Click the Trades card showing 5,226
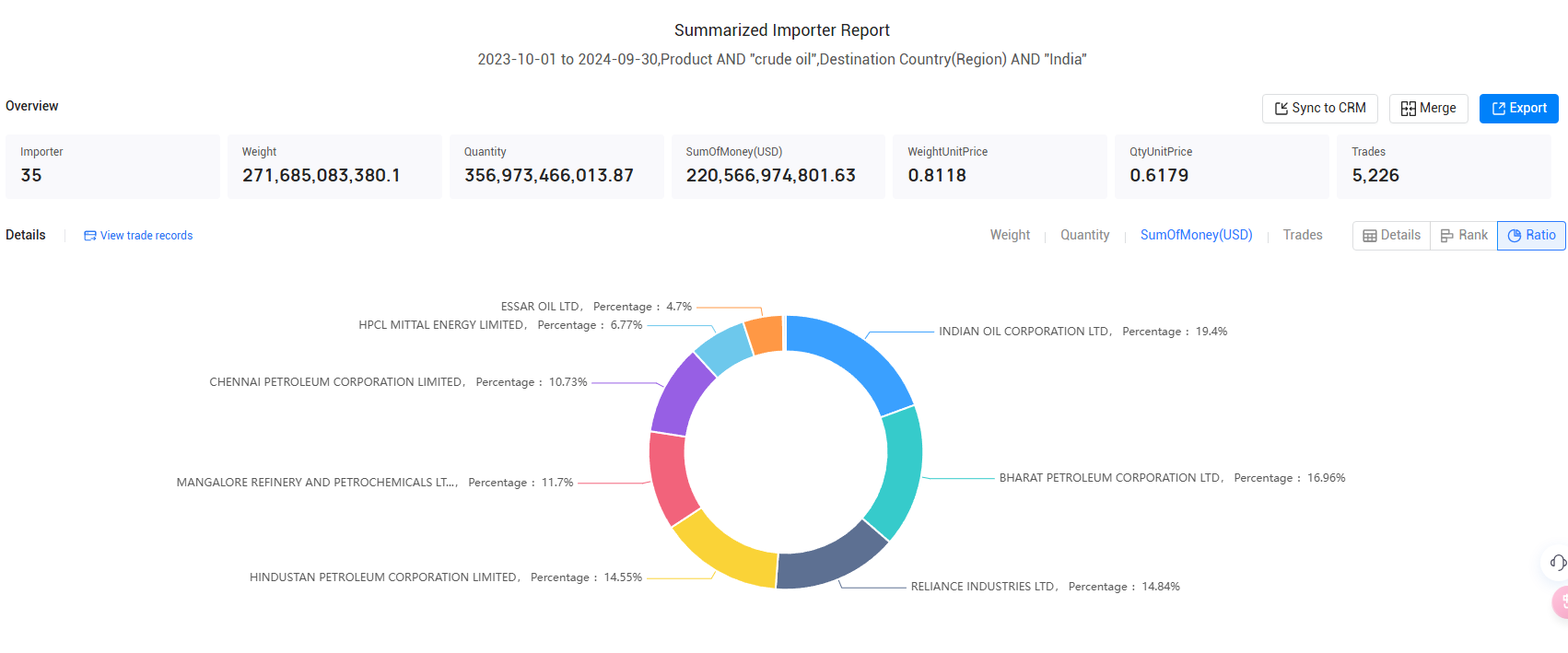The height and width of the screenshot is (653, 1568). 1444,167
